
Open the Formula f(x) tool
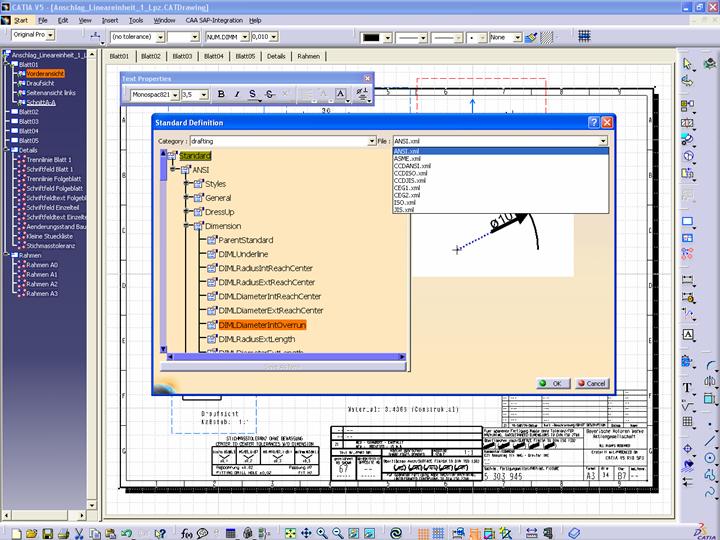coord(186,533)
